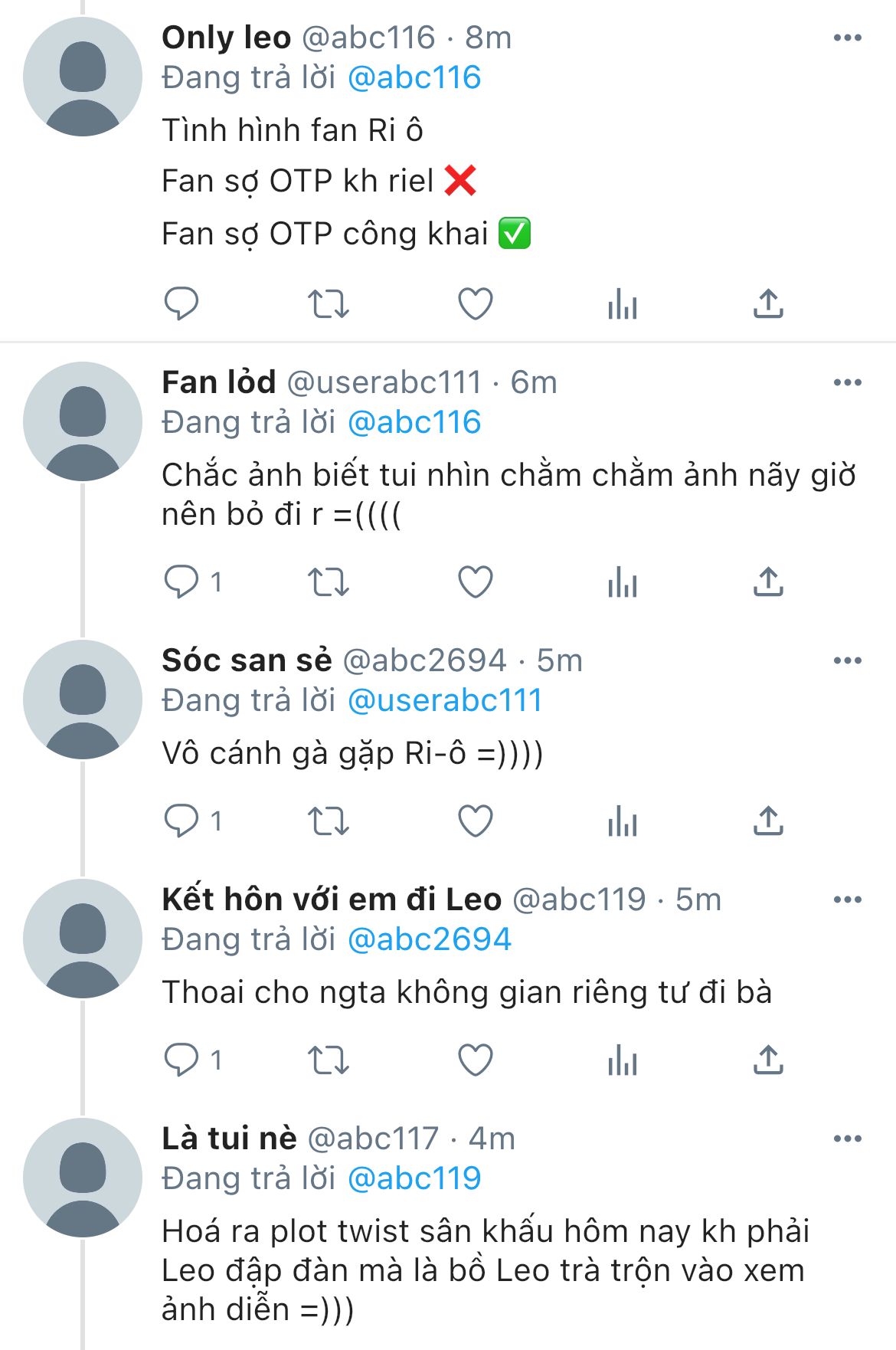Share Only leo's tweet
Image resolution: width=896 pixels, height=1350 pixels.
coord(768,303)
